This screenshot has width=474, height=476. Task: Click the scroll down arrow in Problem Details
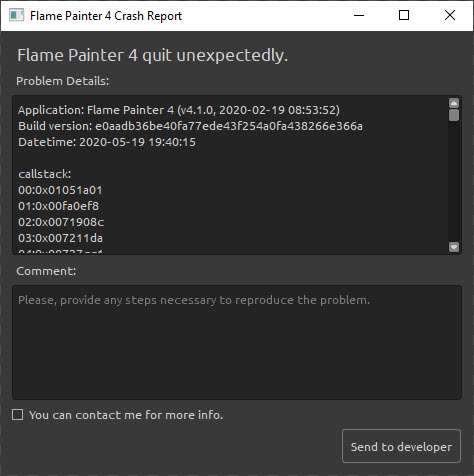[x=454, y=247]
